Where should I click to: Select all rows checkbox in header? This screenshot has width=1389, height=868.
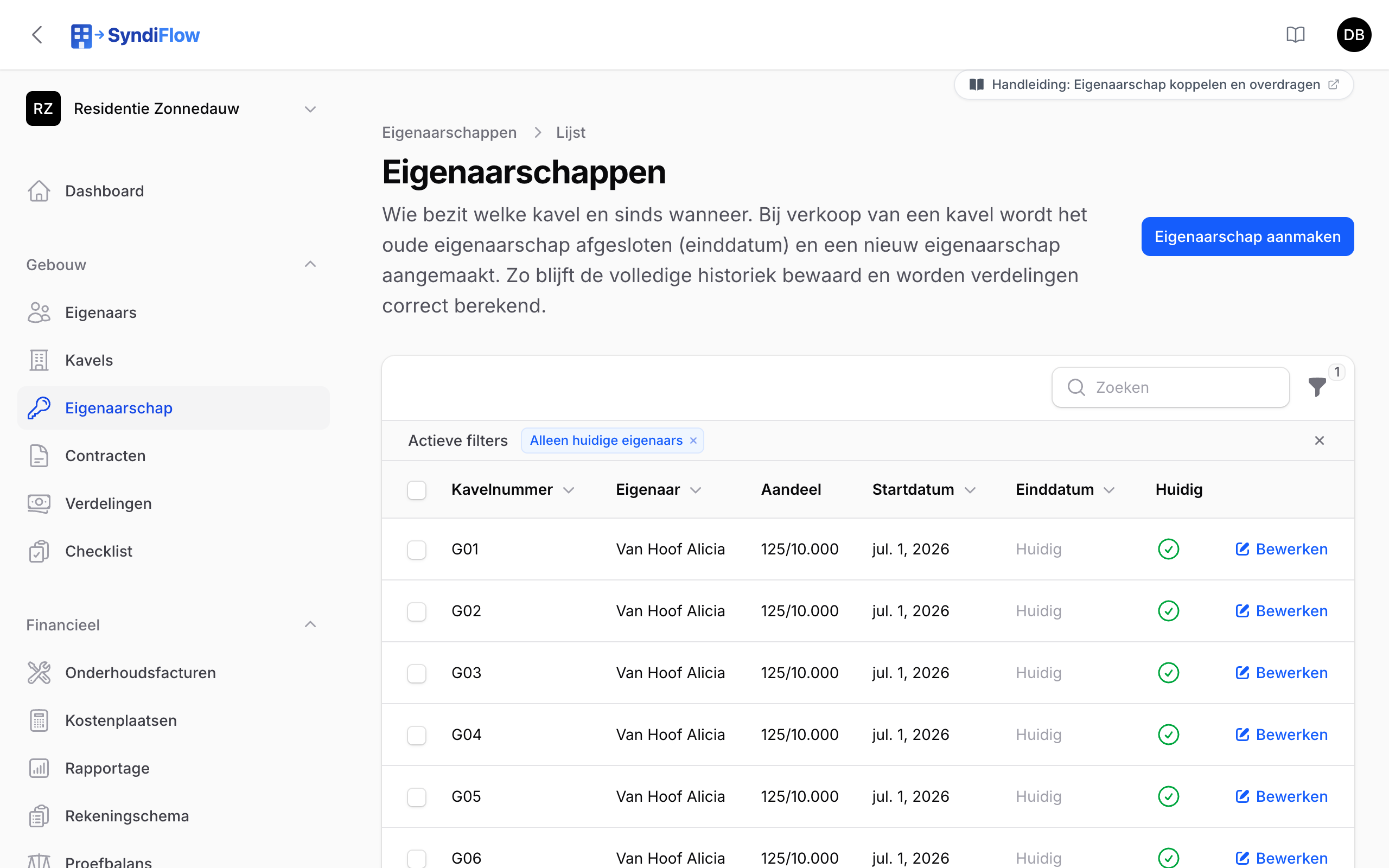(417, 490)
